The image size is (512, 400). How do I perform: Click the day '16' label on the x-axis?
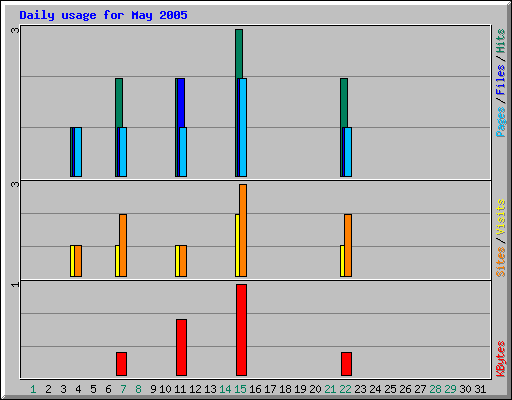(x=255, y=389)
